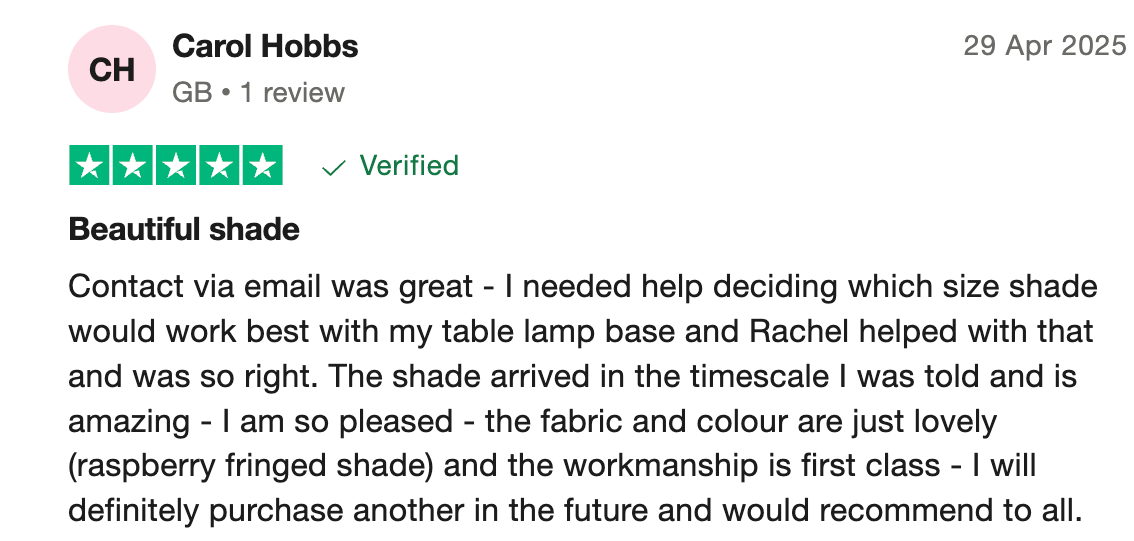Click the GB country label
This screenshot has width=1134, height=541.
(192, 93)
